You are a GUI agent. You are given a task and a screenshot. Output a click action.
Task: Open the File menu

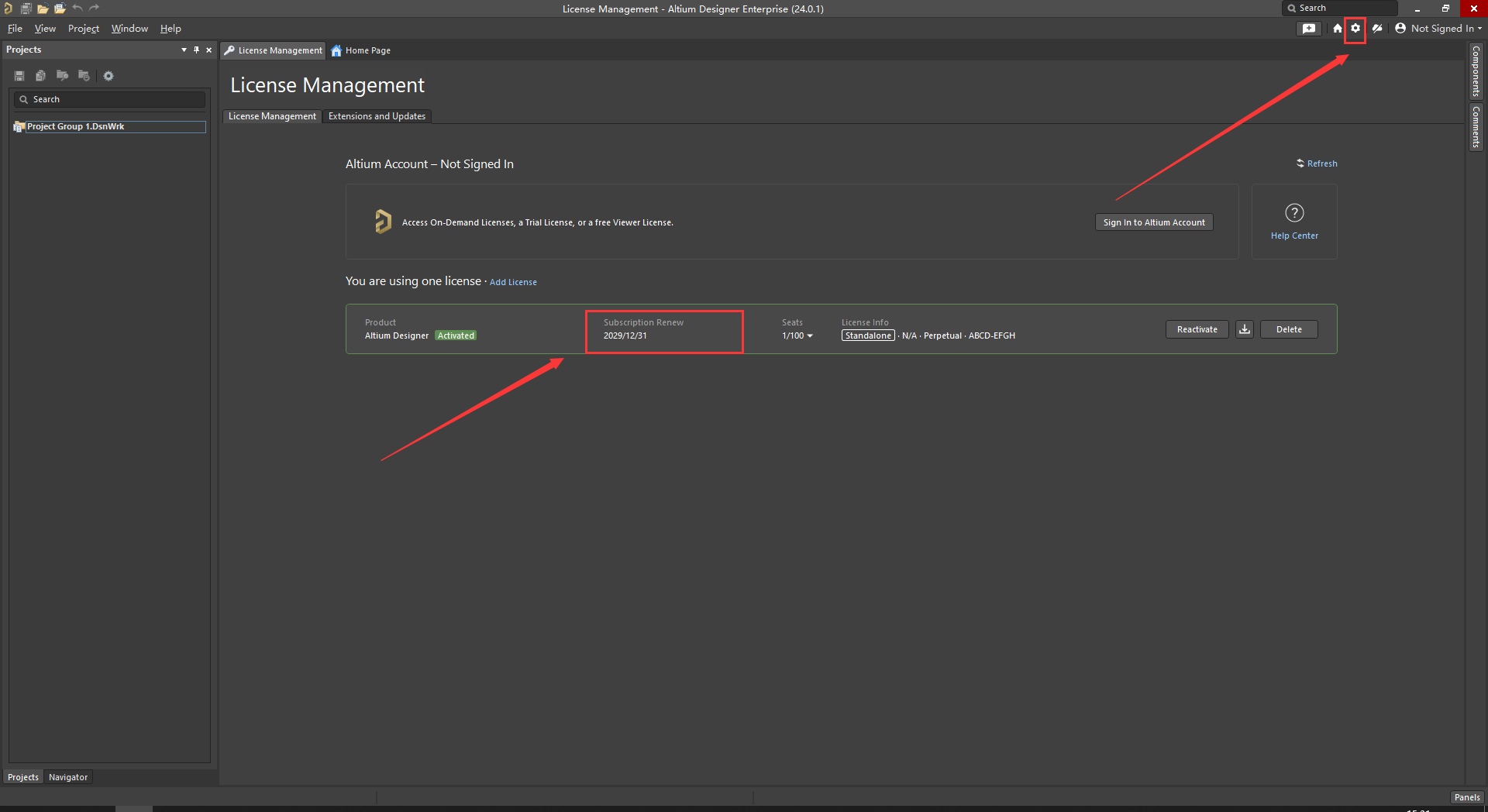(x=15, y=29)
